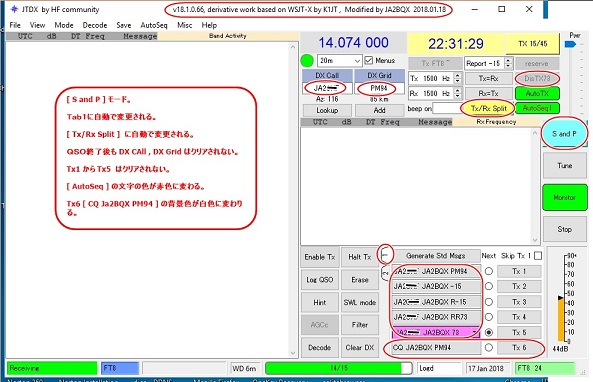593x382 pixels.
Task: Click the DisTX73 button
Action: (537, 78)
